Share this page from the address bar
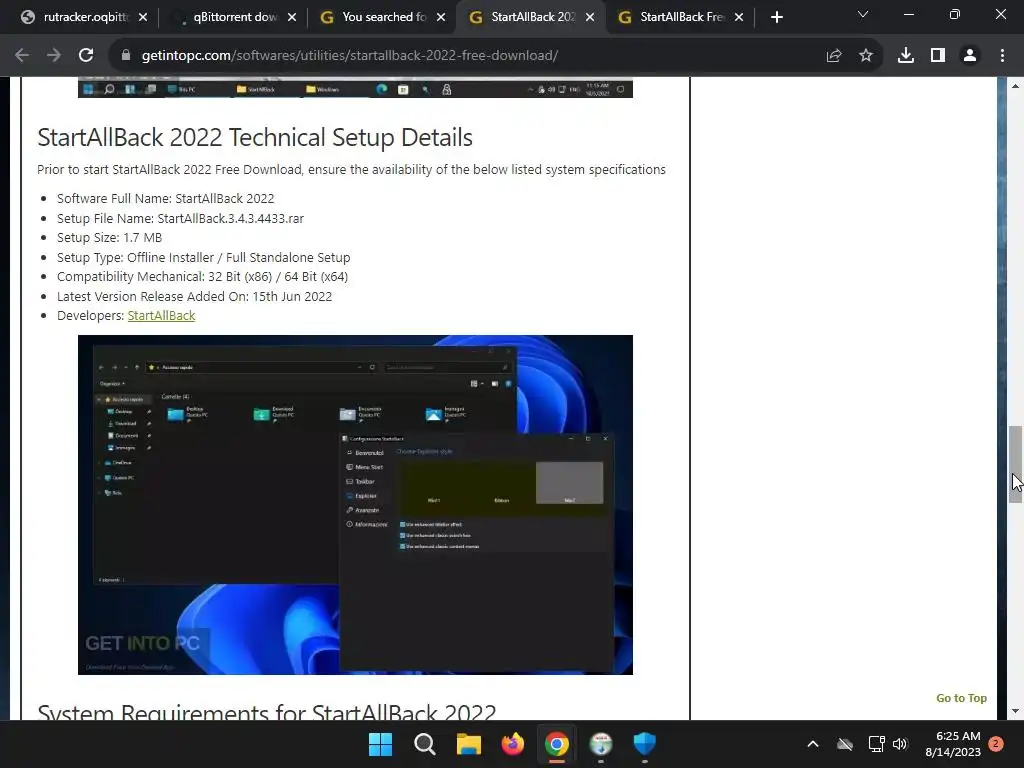The width and height of the screenshot is (1024, 768). (834, 56)
